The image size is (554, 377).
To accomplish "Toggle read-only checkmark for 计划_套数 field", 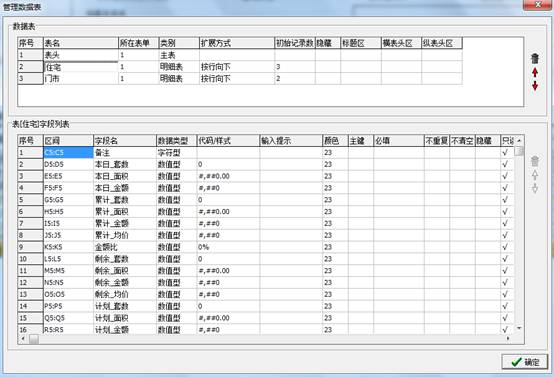I will point(505,306).
